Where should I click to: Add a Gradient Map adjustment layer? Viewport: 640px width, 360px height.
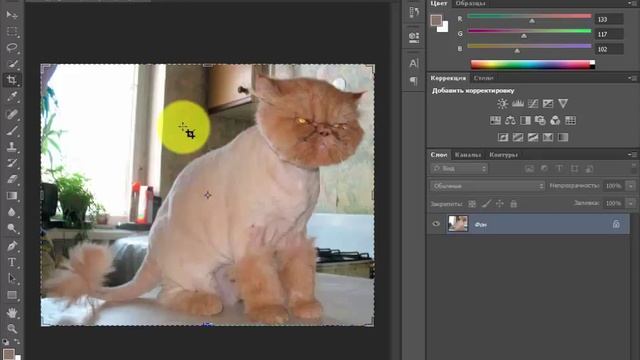[563, 138]
